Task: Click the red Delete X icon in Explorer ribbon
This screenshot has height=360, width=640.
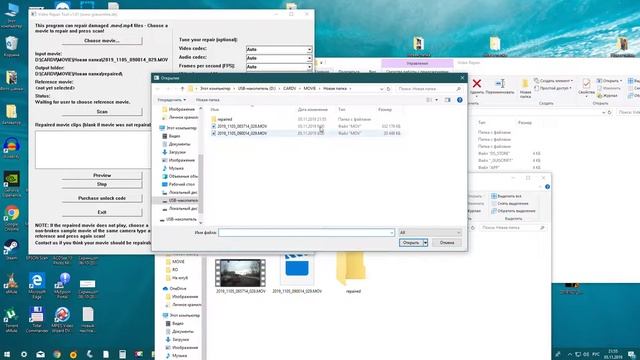Action: [x=476, y=84]
